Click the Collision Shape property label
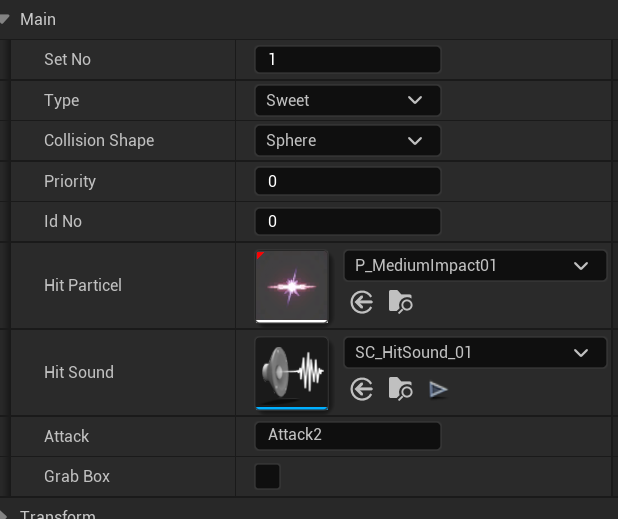618x519 pixels. [x=99, y=141]
